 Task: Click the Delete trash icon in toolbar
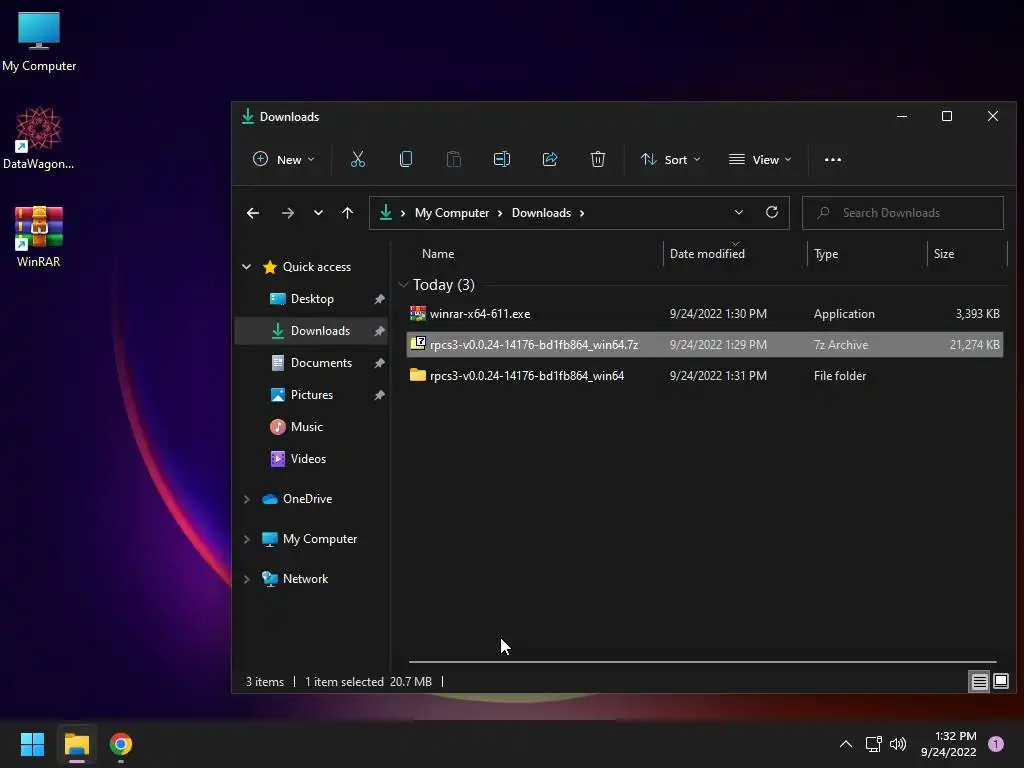(598, 159)
